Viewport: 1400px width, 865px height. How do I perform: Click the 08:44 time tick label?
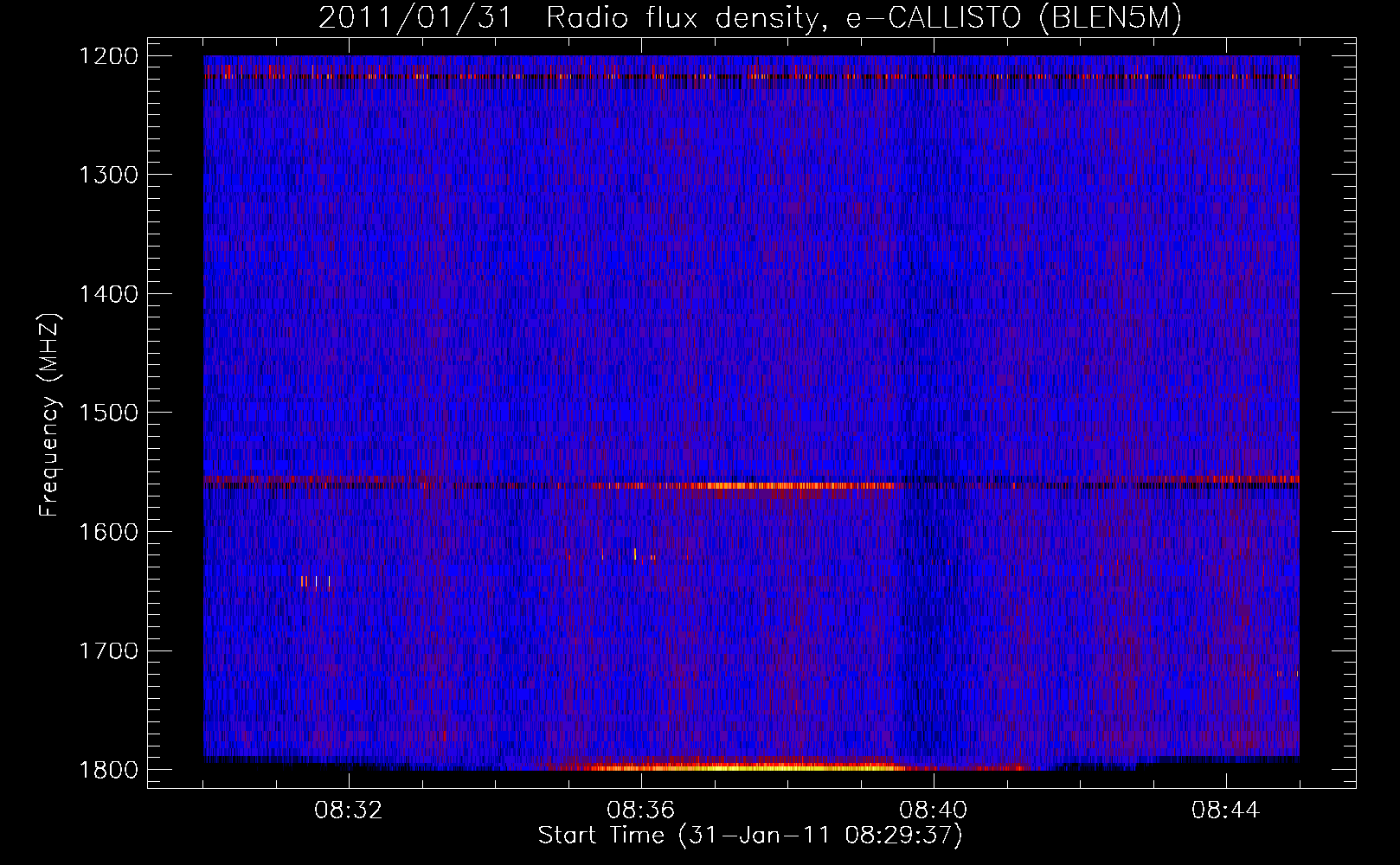(x=1226, y=811)
